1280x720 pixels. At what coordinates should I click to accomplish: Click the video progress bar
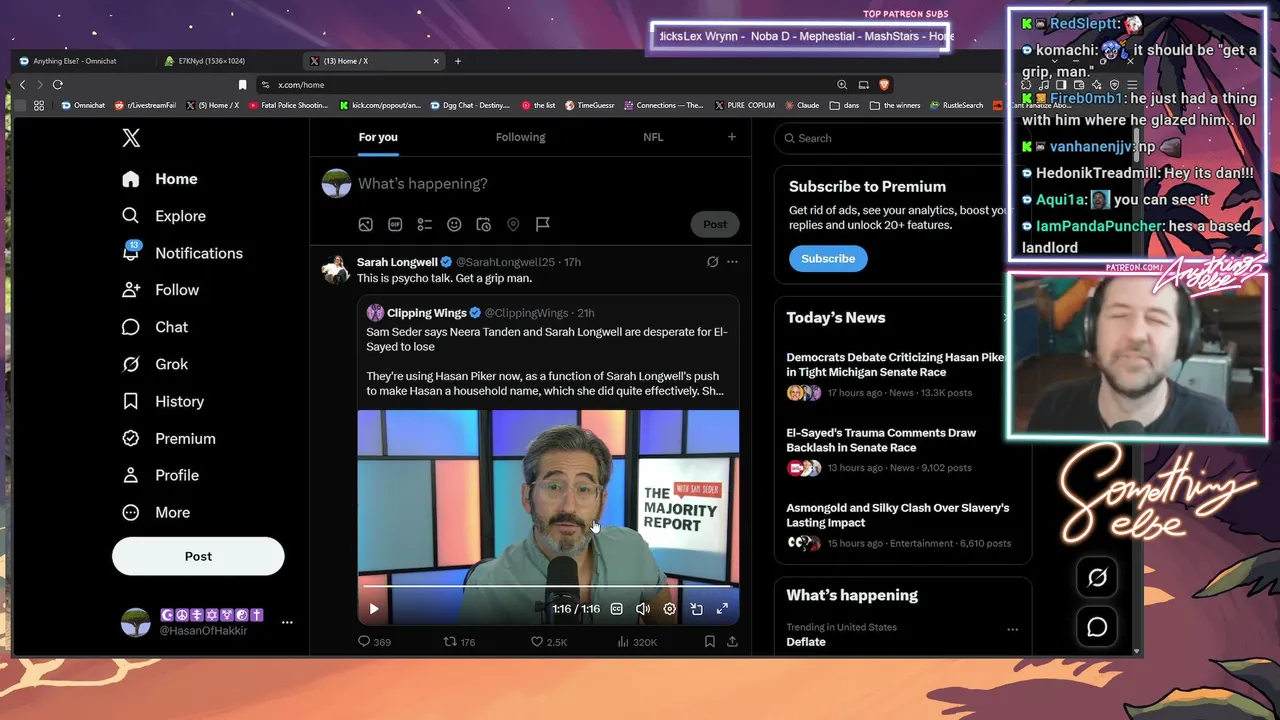pos(548,587)
